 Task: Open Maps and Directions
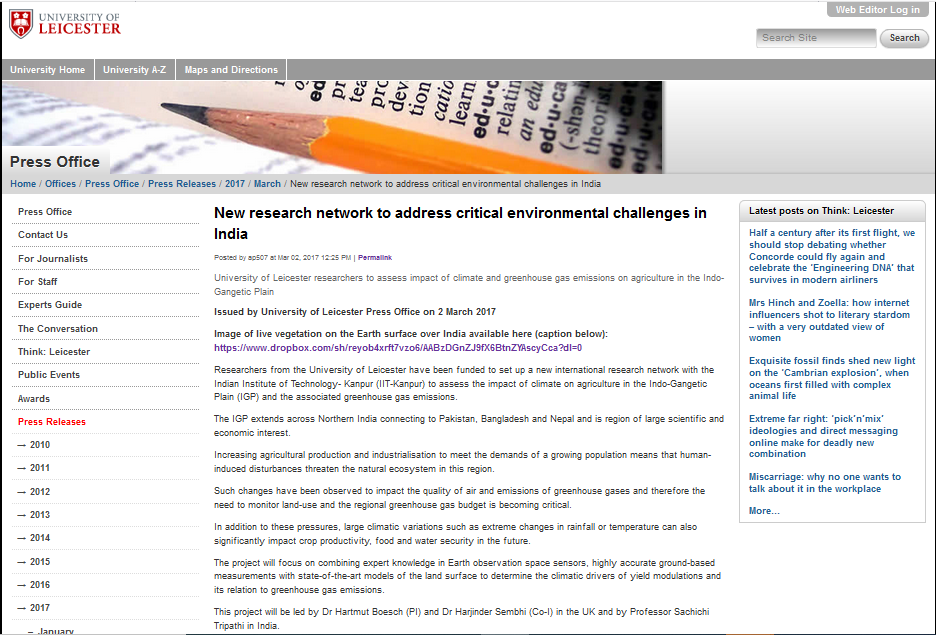click(x=231, y=70)
